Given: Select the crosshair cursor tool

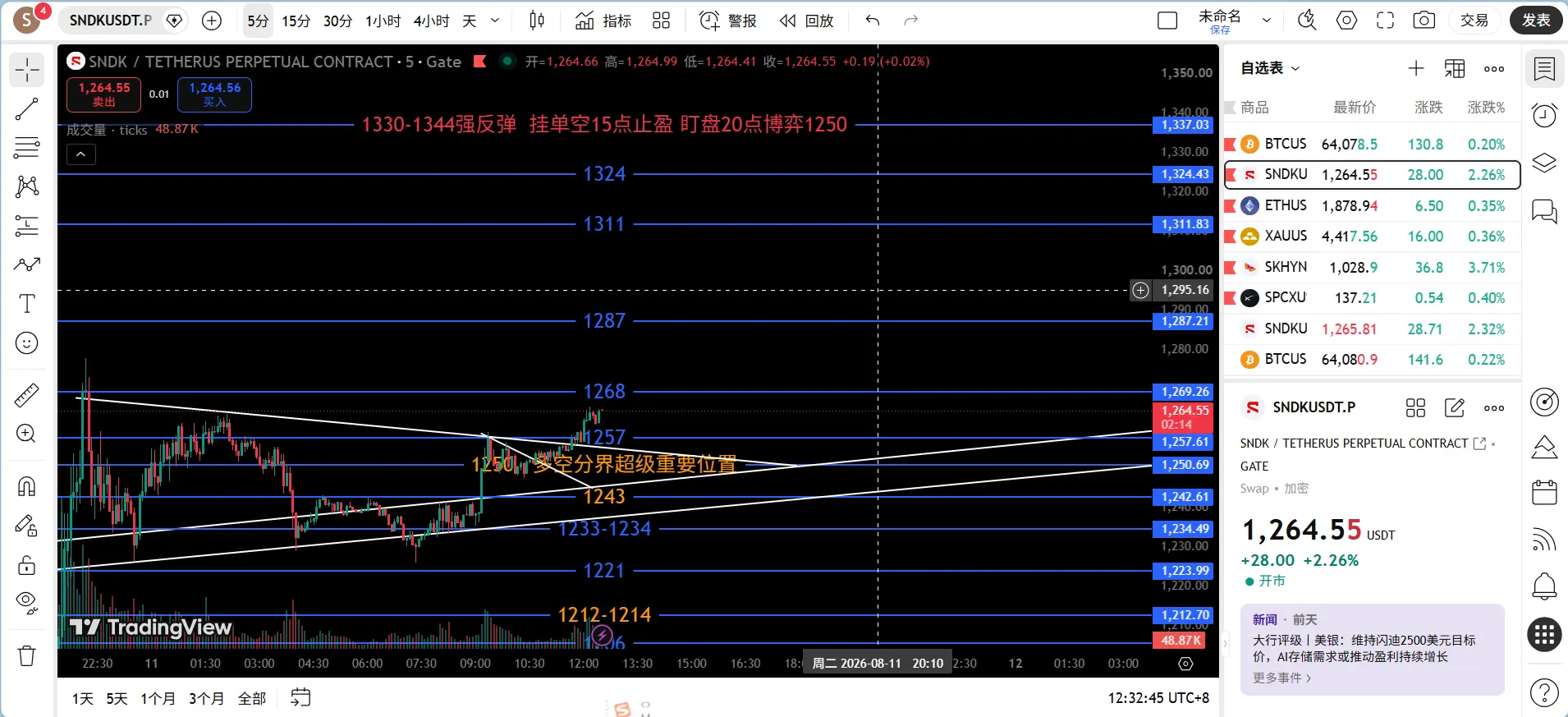Looking at the screenshot, I should [x=27, y=70].
